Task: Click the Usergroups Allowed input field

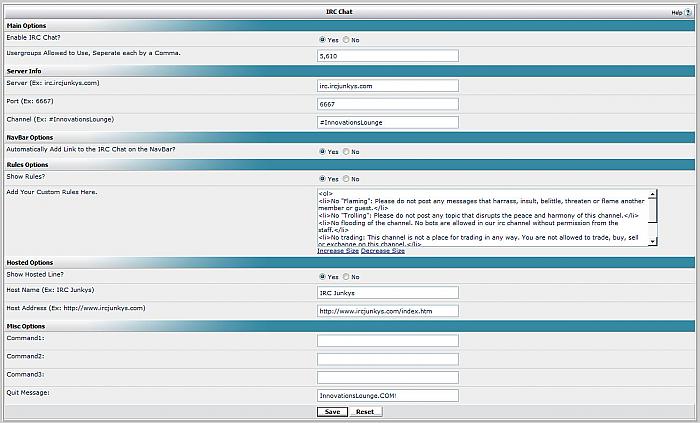Action: pyautogui.click(x=387, y=56)
